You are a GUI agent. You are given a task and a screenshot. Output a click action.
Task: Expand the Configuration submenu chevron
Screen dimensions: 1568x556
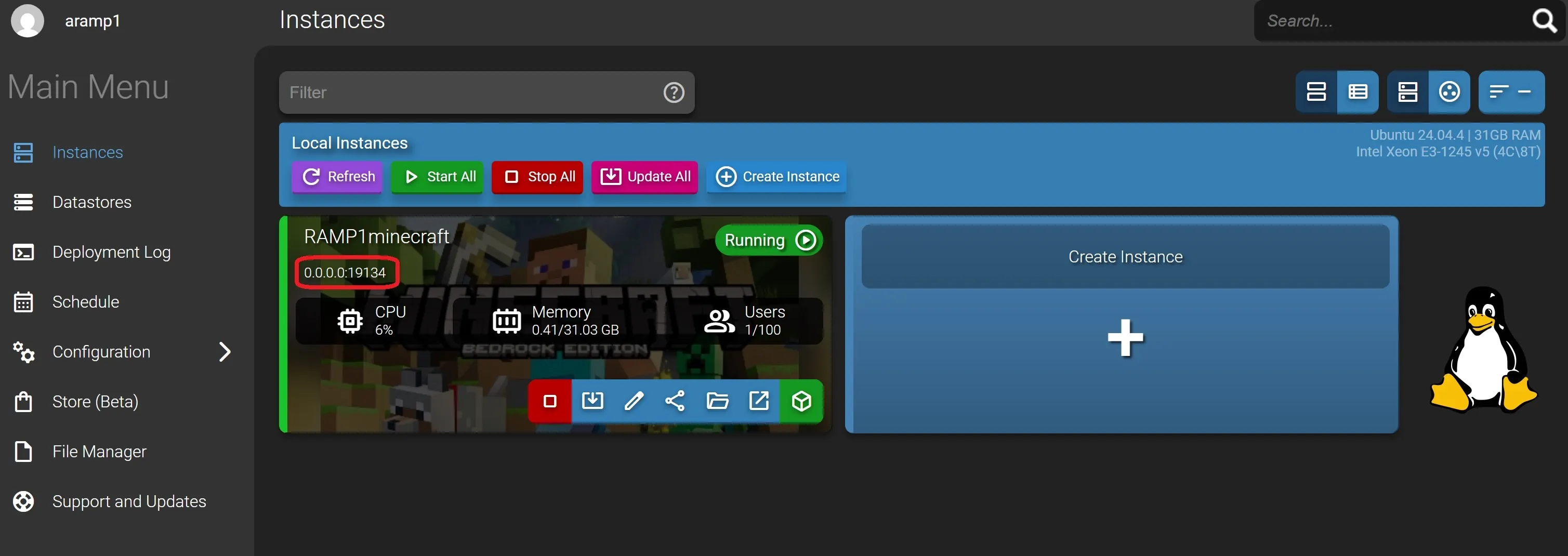225,352
